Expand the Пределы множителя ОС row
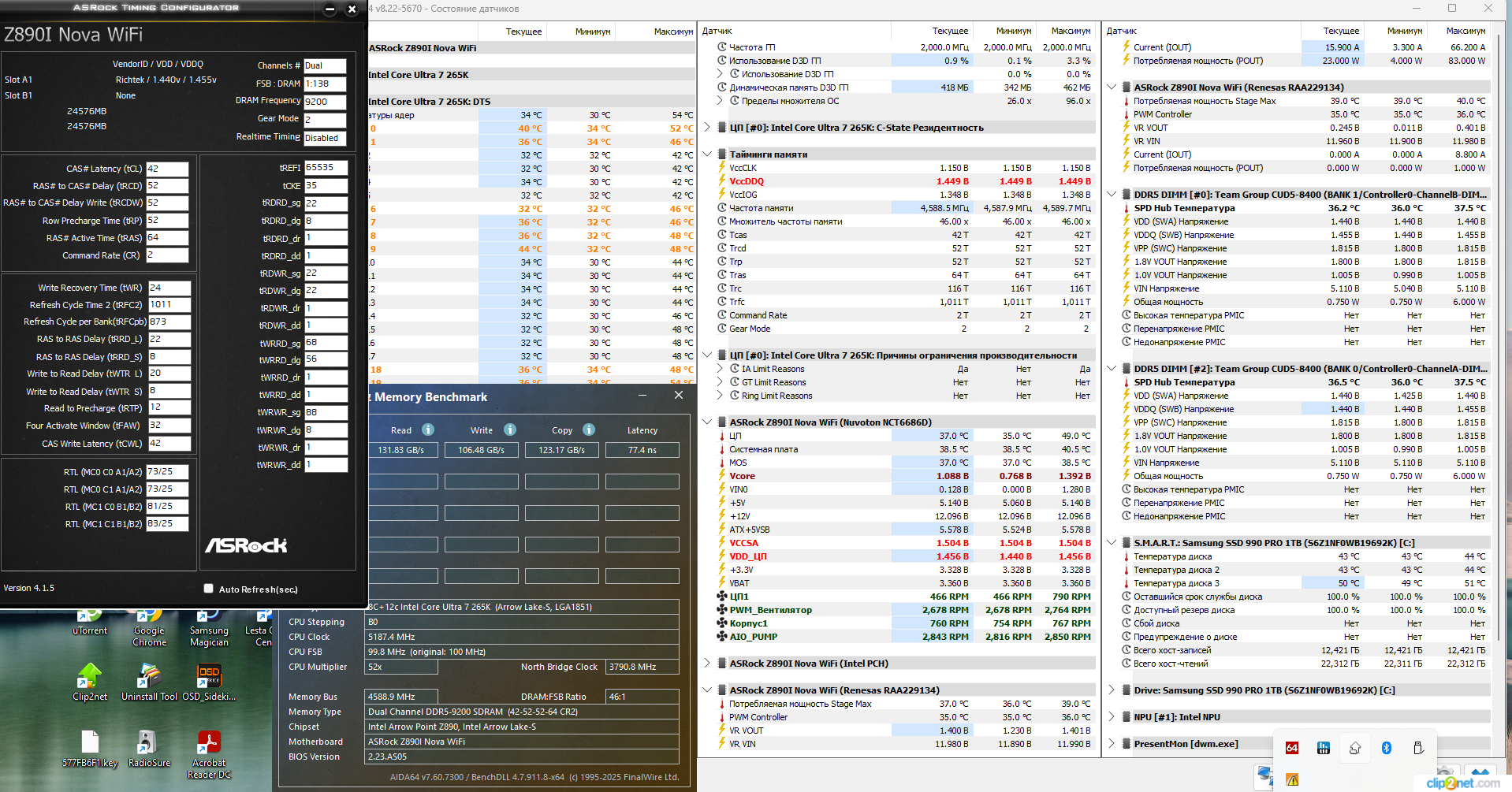1512x792 pixels. click(x=720, y=101)
